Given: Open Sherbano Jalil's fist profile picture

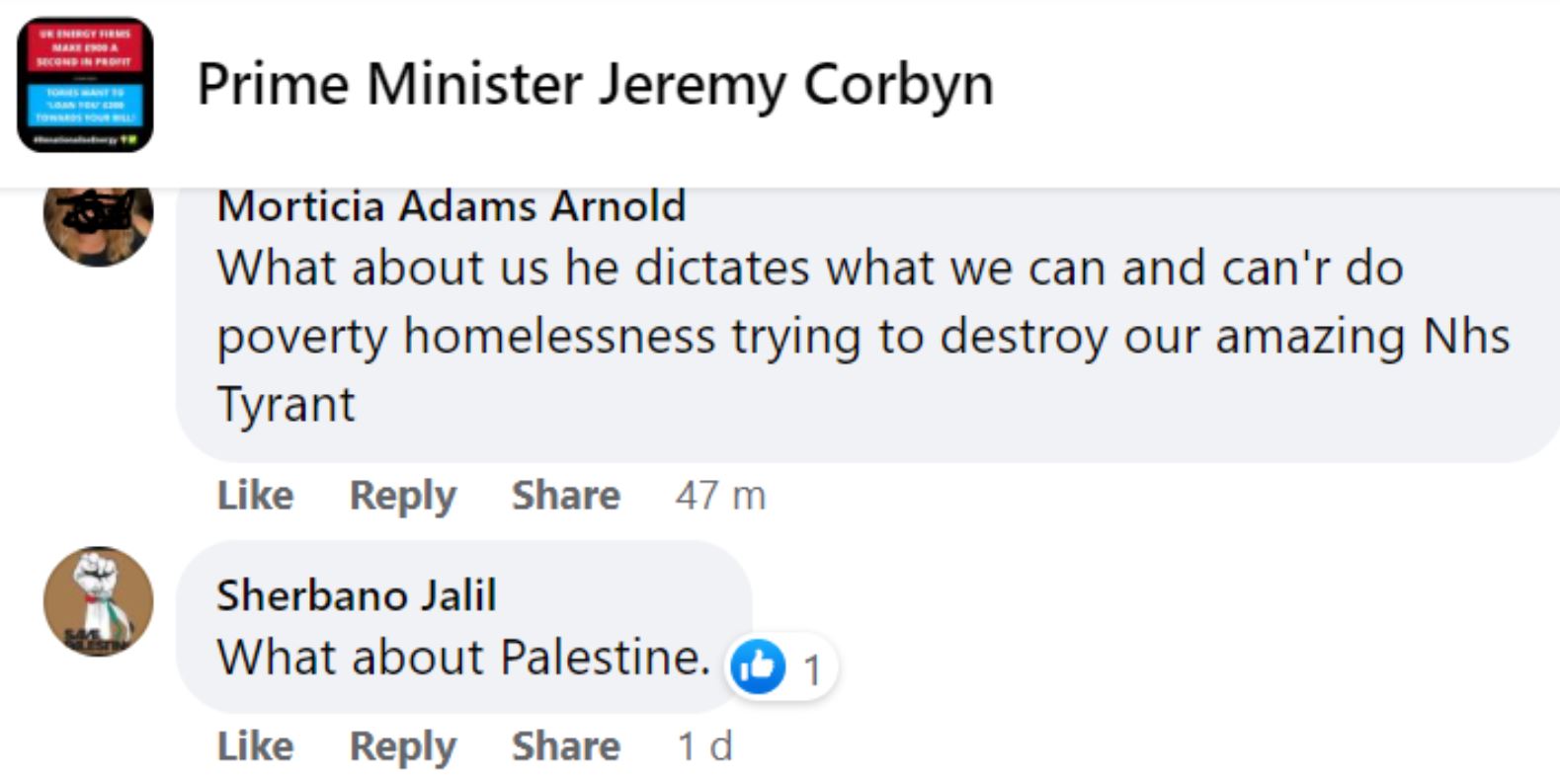Looking at the screenshot, I should [x=98, y=600].
